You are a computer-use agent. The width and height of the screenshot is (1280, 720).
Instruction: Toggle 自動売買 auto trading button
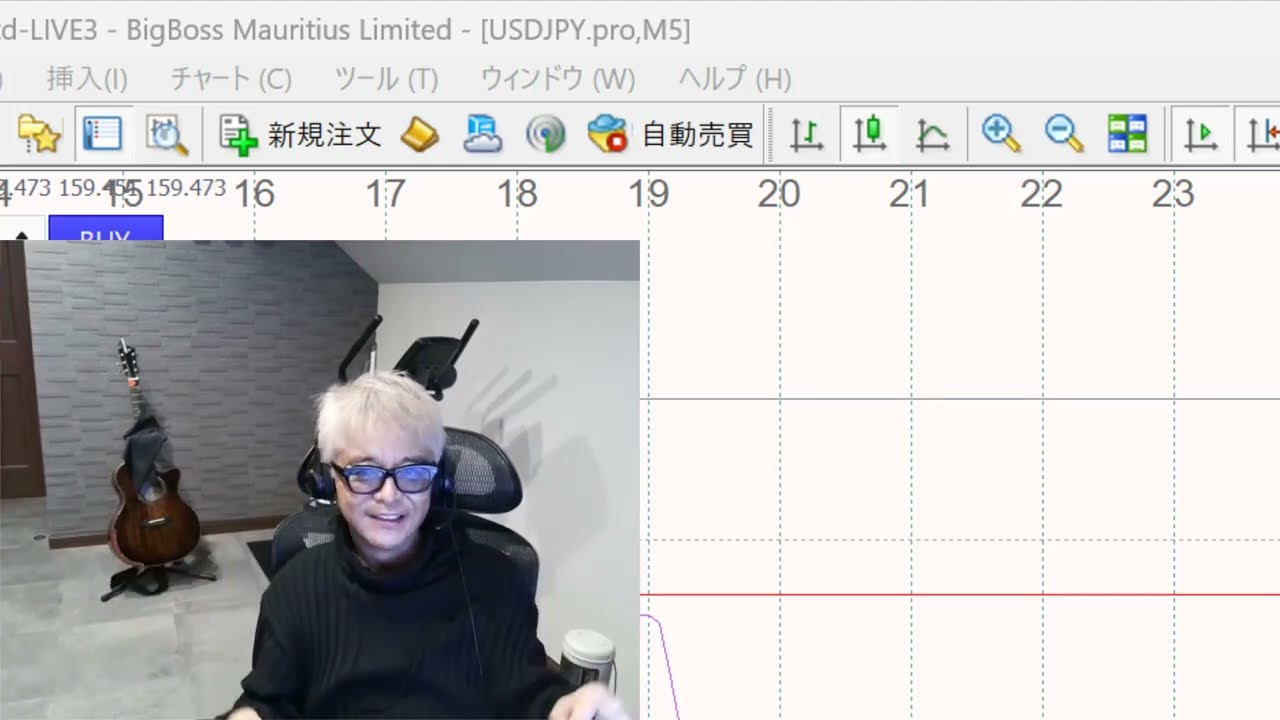click(x=671, y=134)
